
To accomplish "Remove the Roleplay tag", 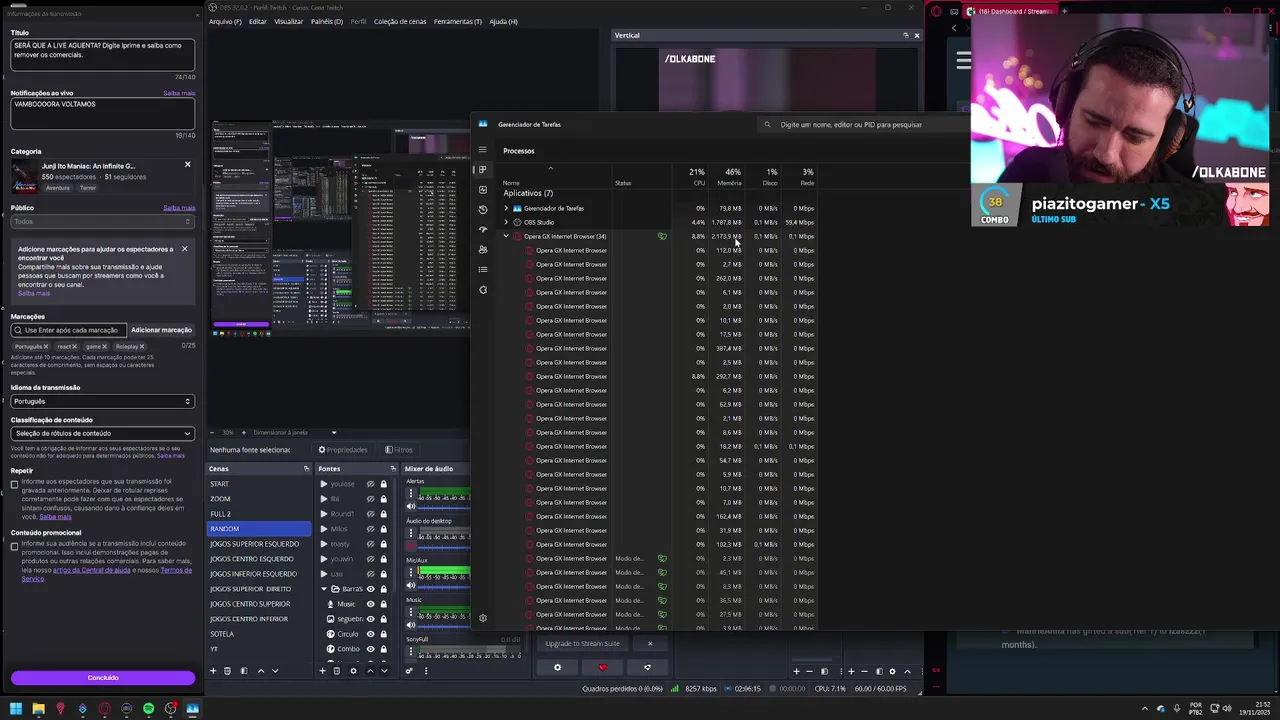I will pos(141,346).
